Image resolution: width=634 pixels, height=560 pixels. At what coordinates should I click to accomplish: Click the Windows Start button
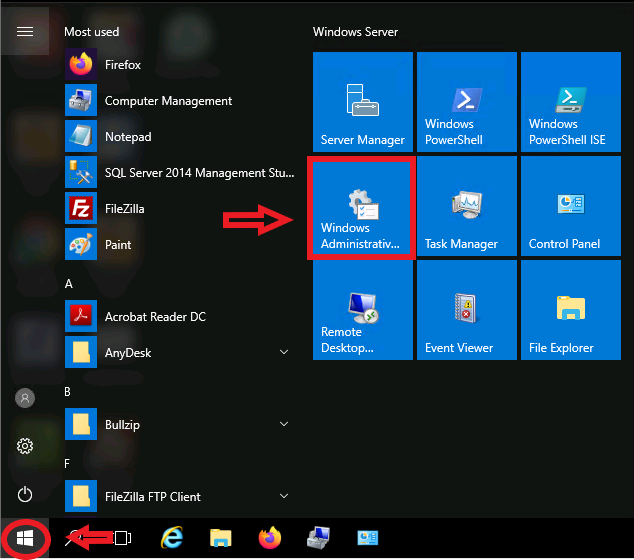pos(25,539)
